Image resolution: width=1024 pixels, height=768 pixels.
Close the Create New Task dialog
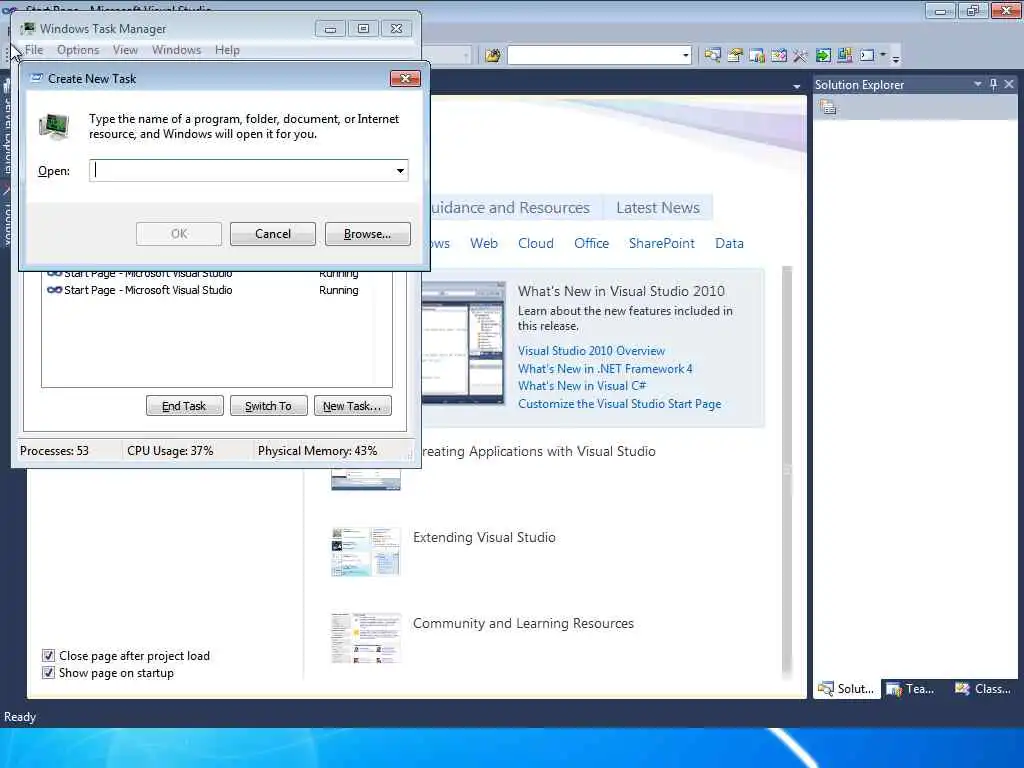tap(406, 78)
